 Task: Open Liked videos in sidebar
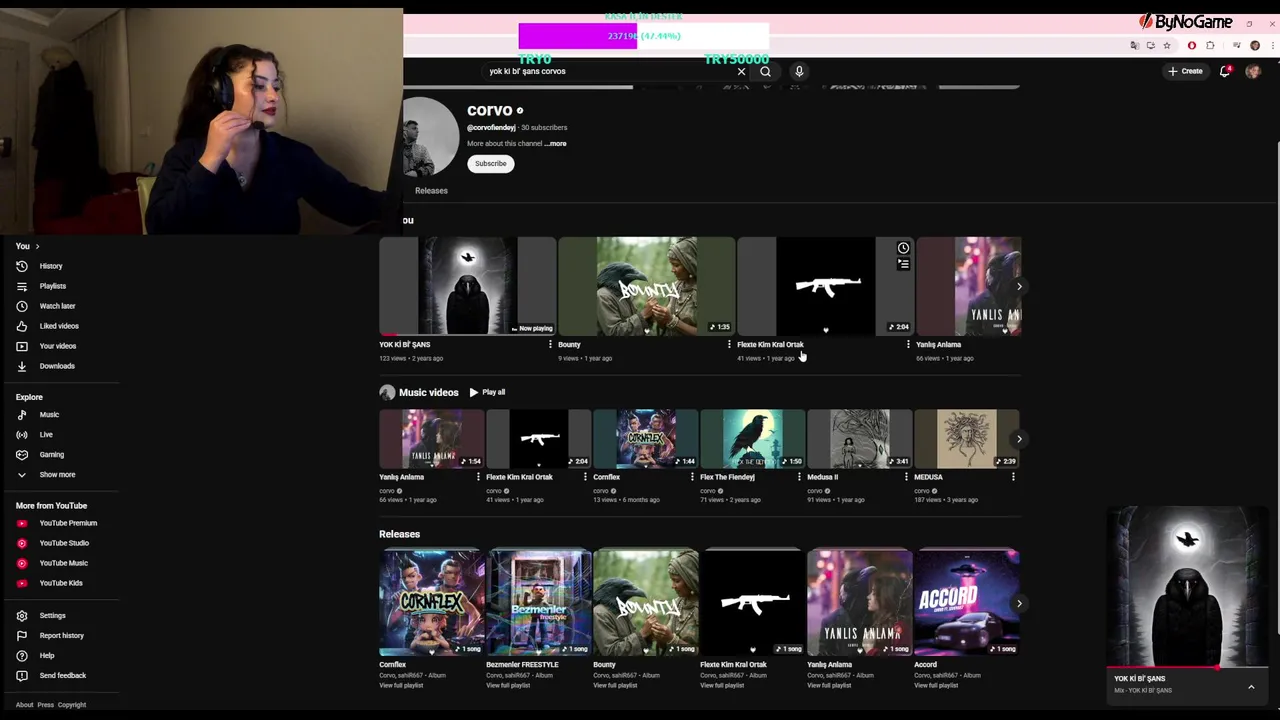[x=60, y=326]
